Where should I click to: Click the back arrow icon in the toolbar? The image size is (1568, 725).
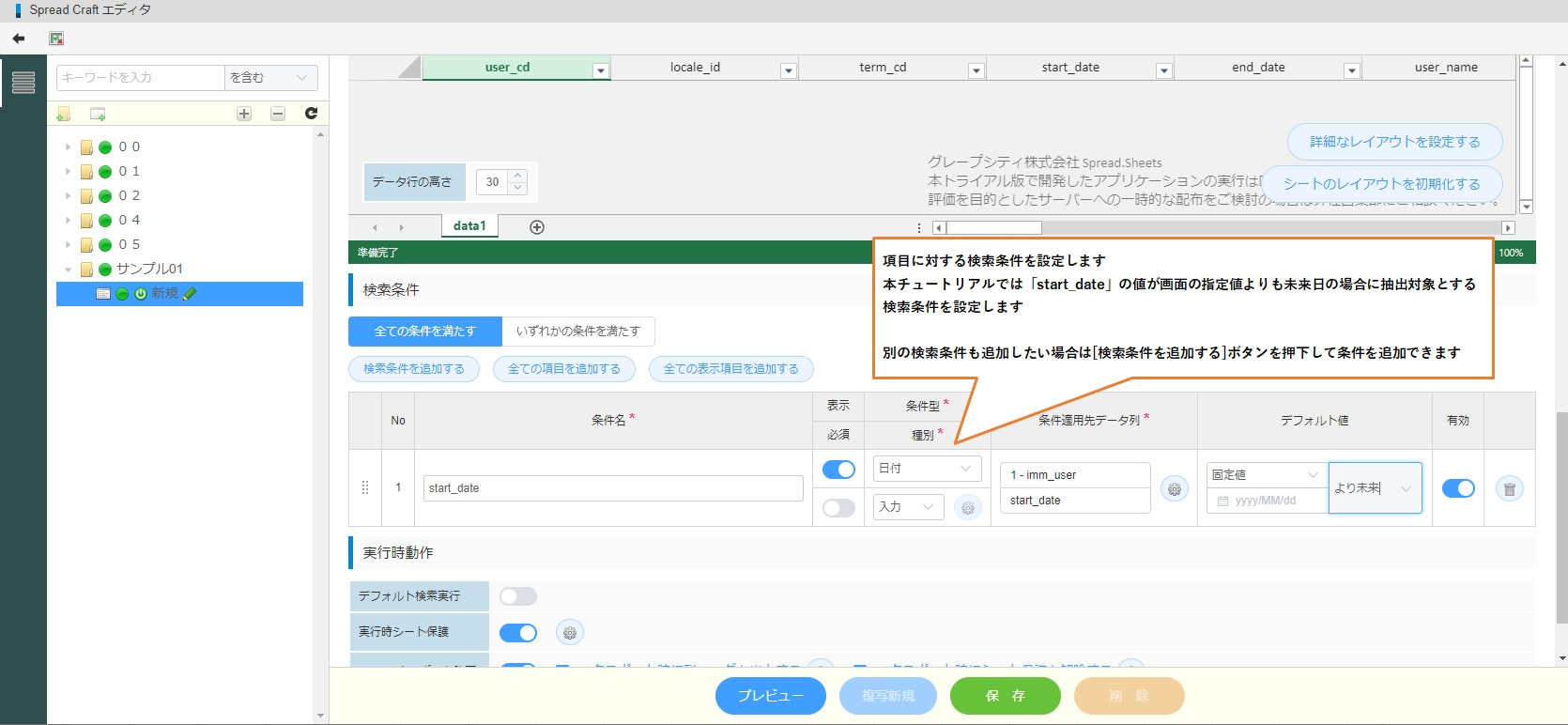(x=19, y=39)
